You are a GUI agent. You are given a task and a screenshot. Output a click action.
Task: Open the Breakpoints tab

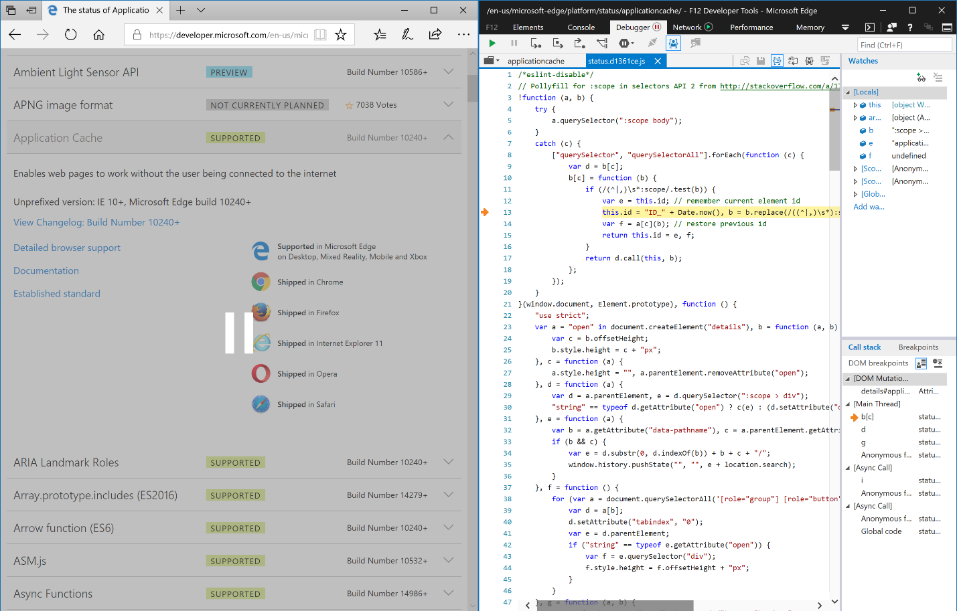(x=919, y=347)
